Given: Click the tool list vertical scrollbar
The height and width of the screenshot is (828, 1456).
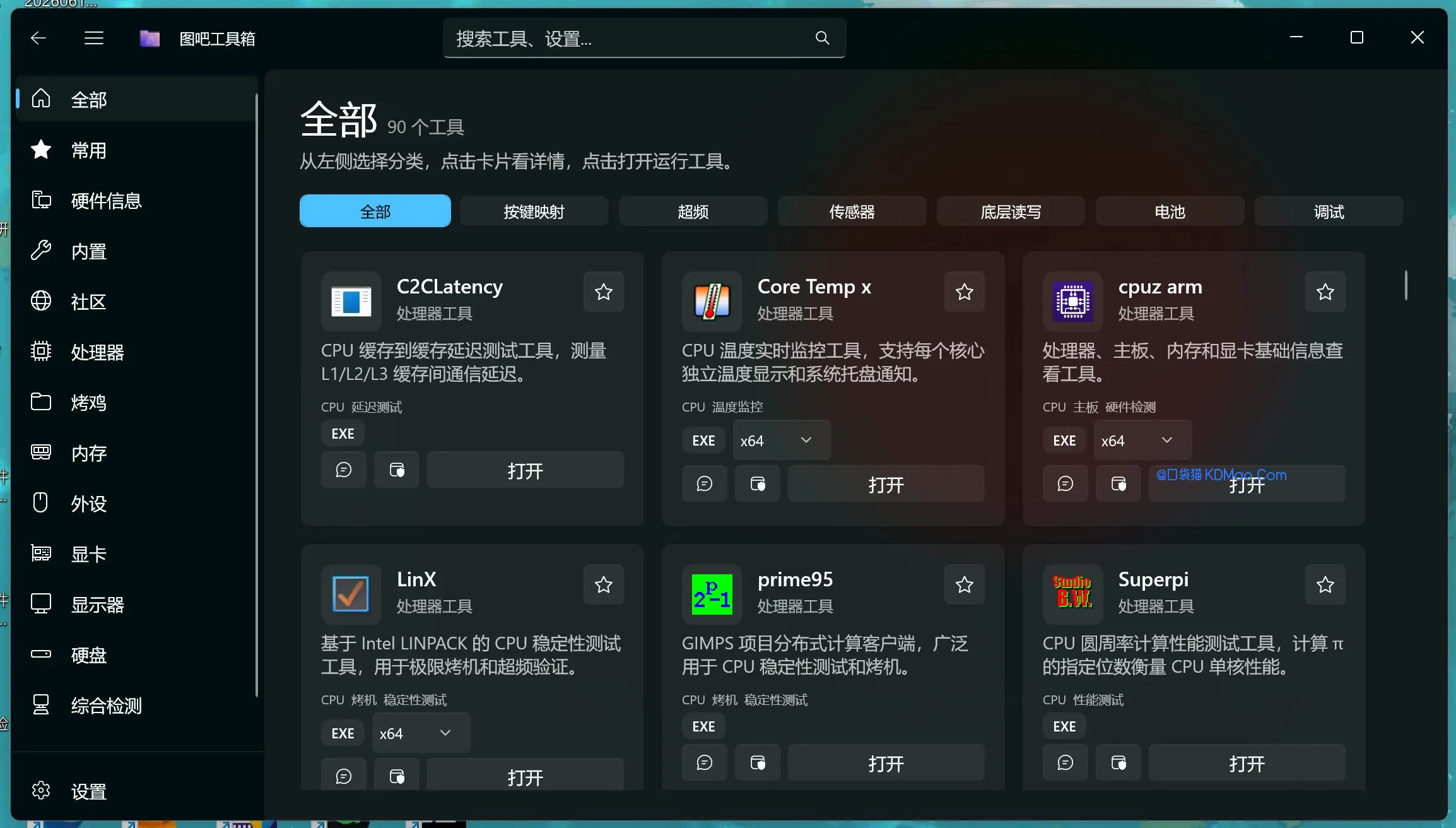Looking at the screenshot, I should coord(1406,285).
